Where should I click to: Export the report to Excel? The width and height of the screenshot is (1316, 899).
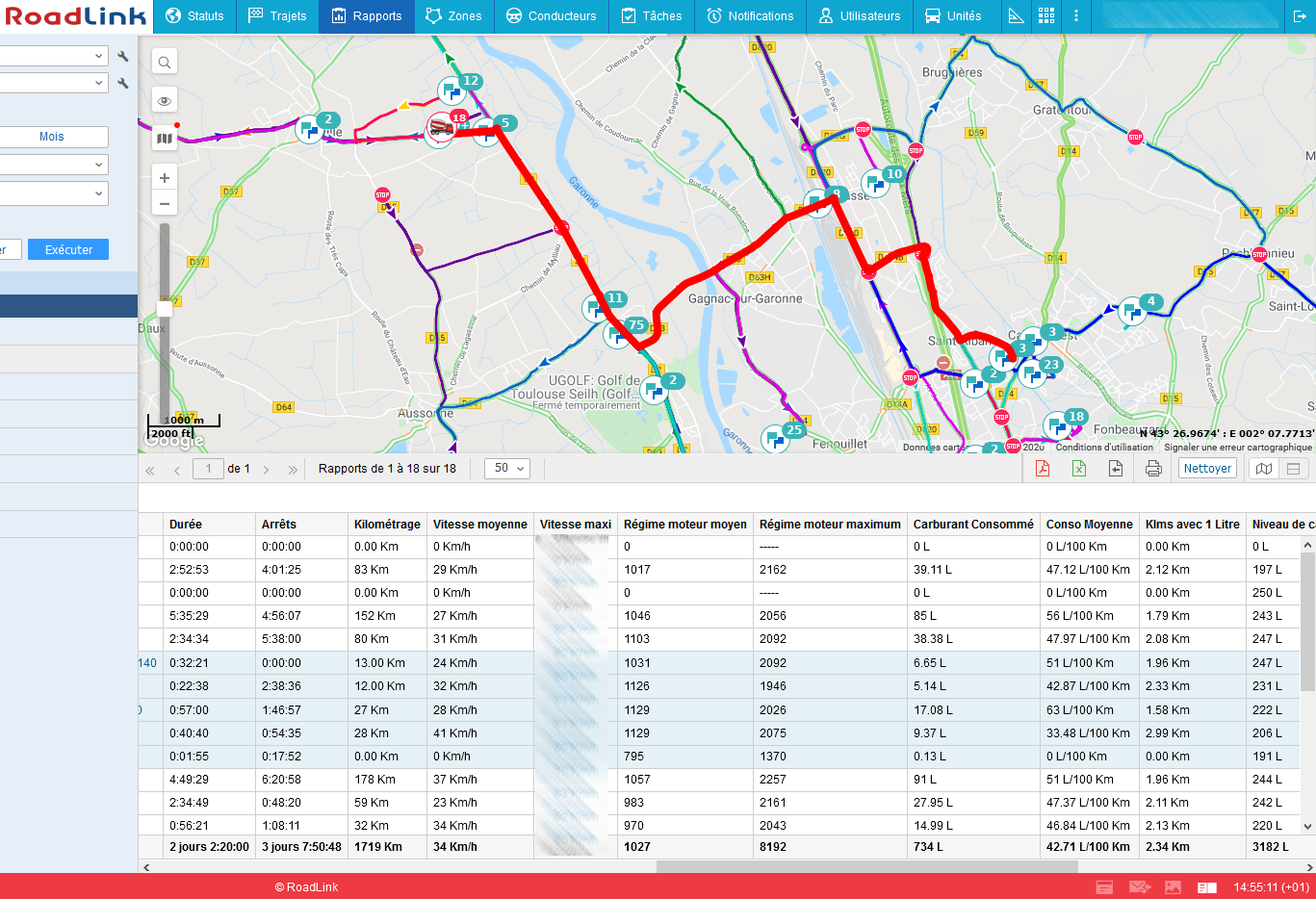[1078, 469]
